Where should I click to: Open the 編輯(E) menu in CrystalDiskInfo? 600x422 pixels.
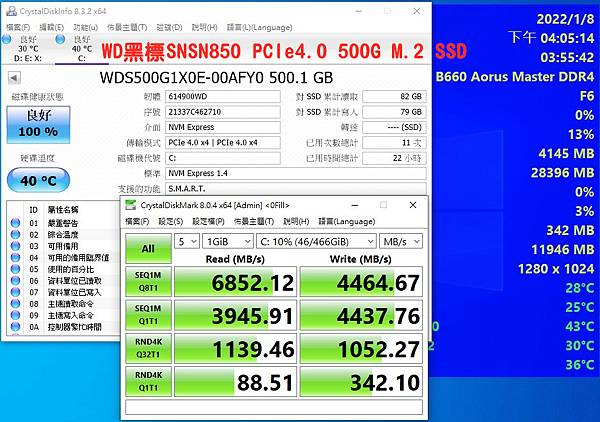pyautogui.click(x=51, y=27)
